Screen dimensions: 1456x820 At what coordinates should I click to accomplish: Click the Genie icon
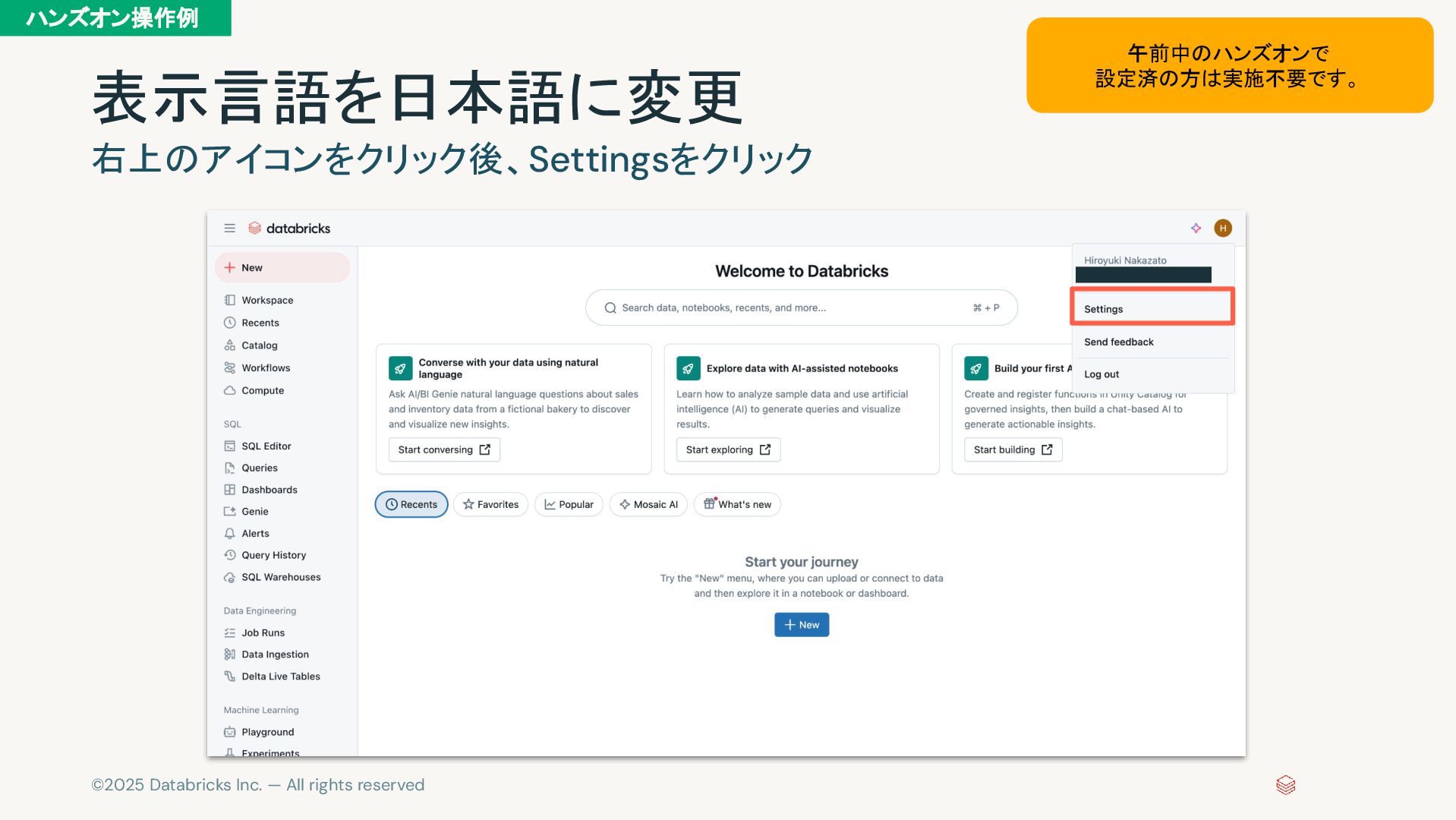pyautogui.click(x=229, y=512)
